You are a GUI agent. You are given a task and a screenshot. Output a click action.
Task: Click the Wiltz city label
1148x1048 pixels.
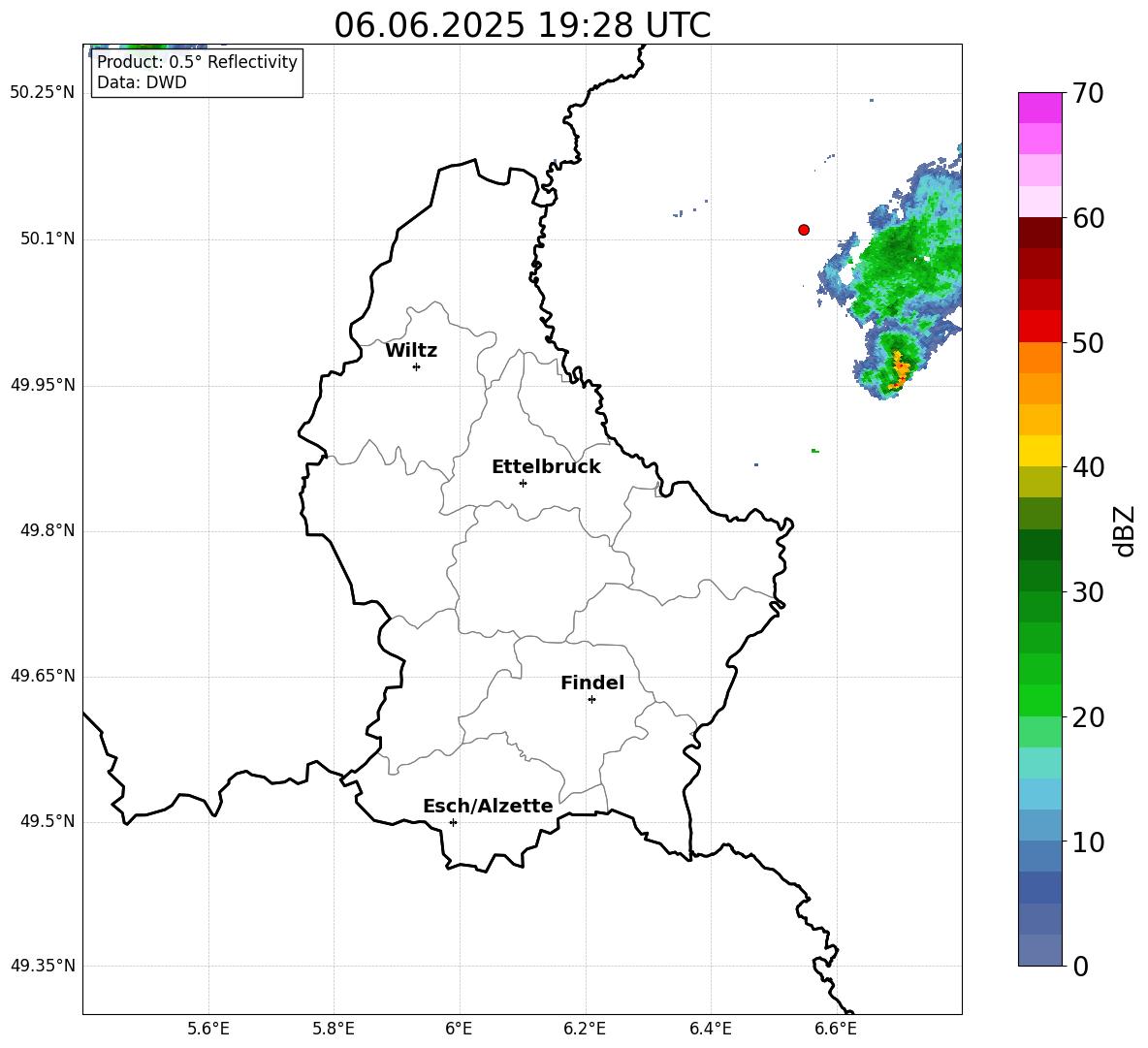pyautogui.click(x=411, y=351)
